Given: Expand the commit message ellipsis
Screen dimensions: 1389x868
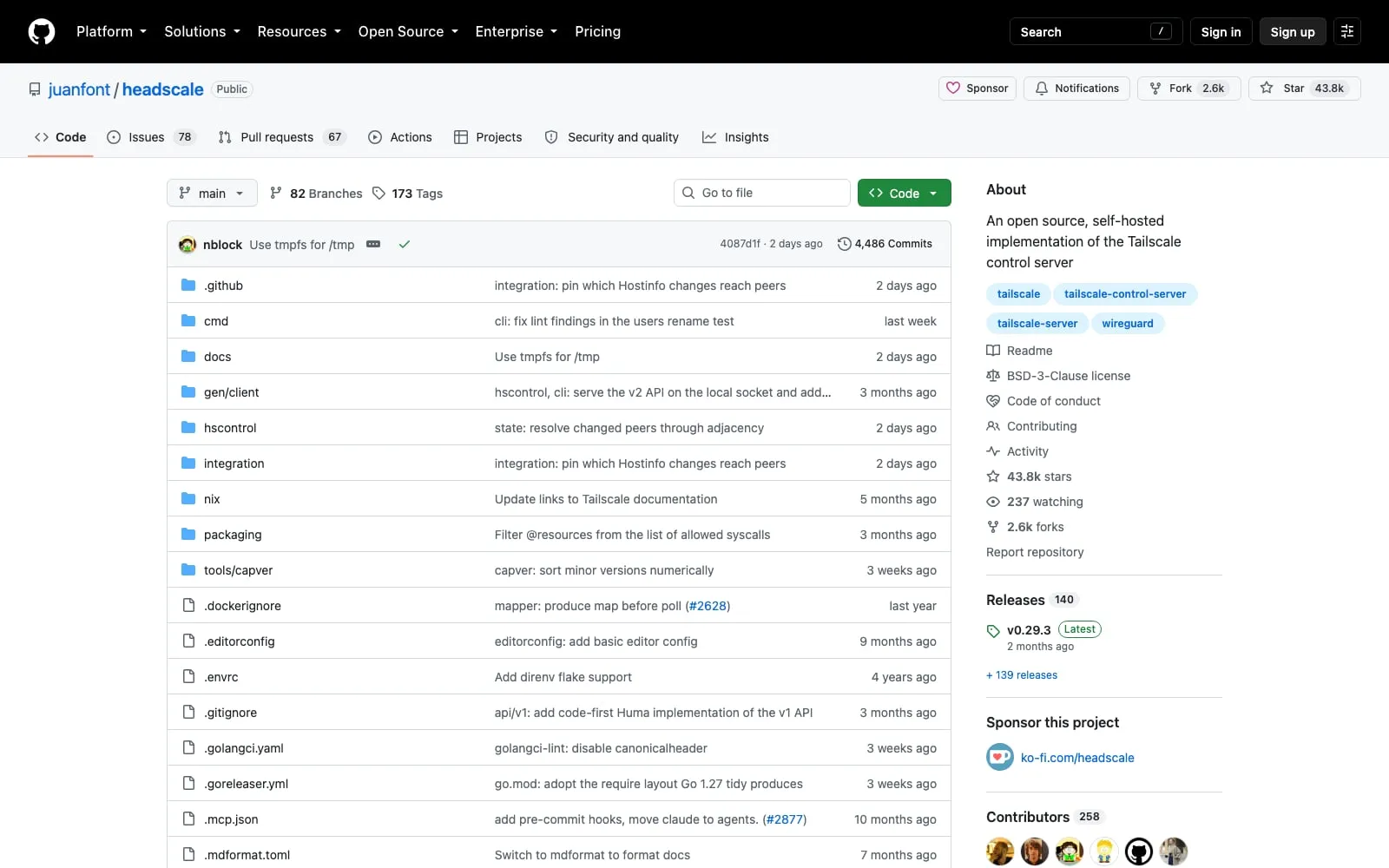Looking at the screenshot, I should click(373, 244).
